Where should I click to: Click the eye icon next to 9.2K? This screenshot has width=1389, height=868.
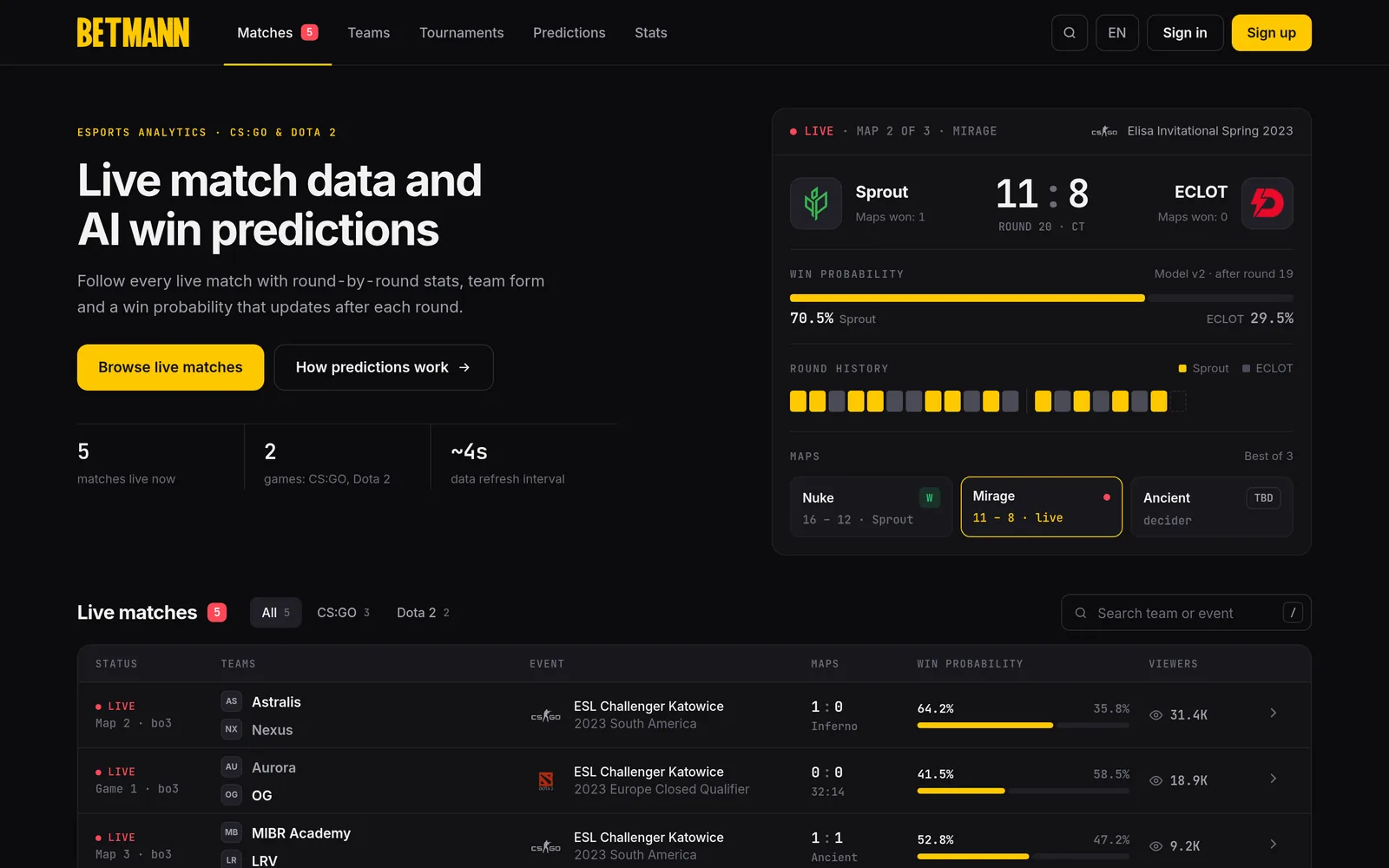(x=1155, y=846)
